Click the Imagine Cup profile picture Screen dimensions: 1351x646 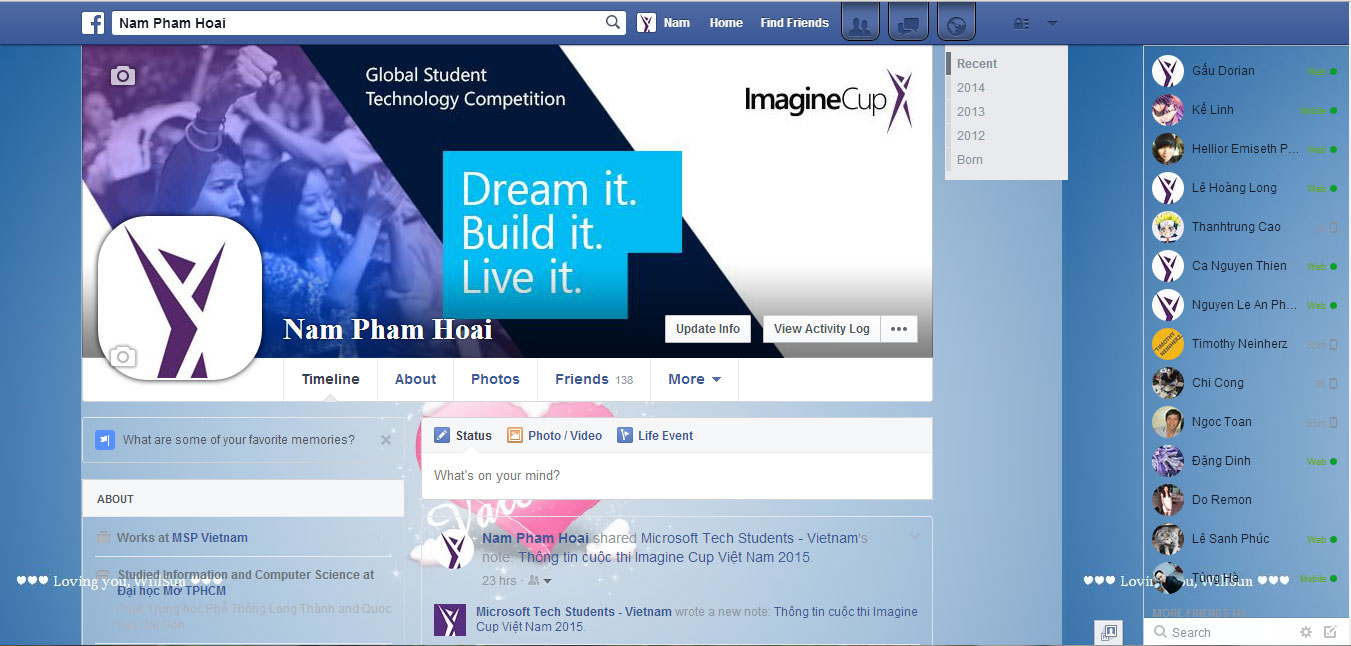(x=180, y=298)
